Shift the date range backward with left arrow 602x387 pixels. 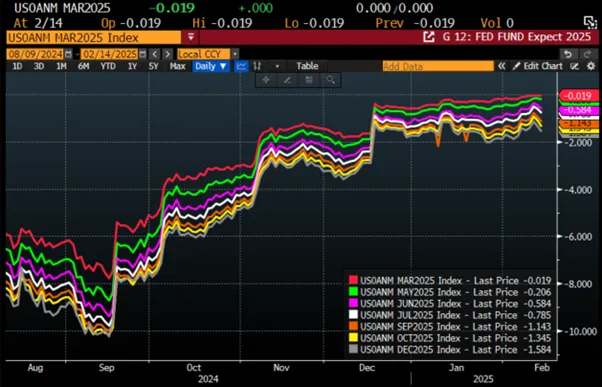coord(155,54)
